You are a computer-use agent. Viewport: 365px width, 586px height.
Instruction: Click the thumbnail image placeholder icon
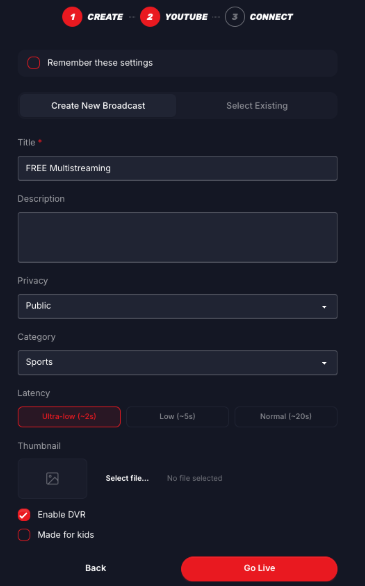tap(52, 478)
